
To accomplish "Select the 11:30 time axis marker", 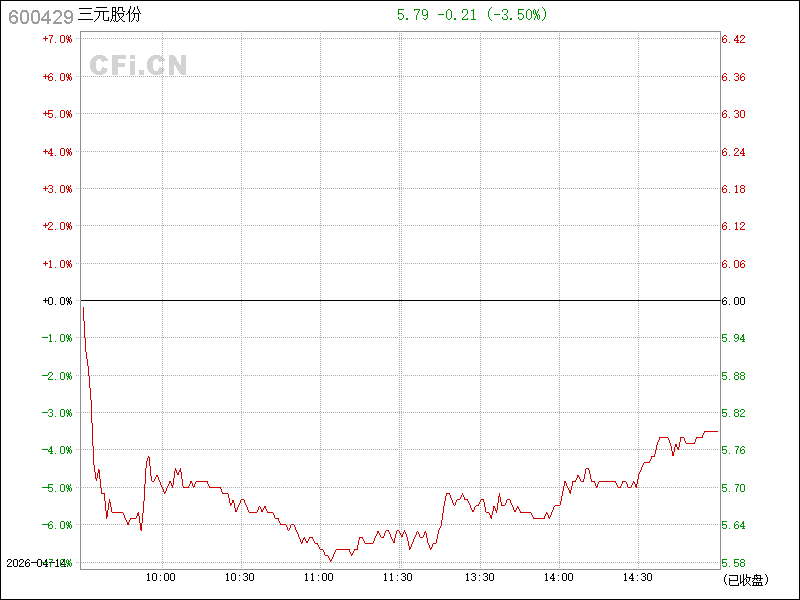I will (x=398, y=577).
